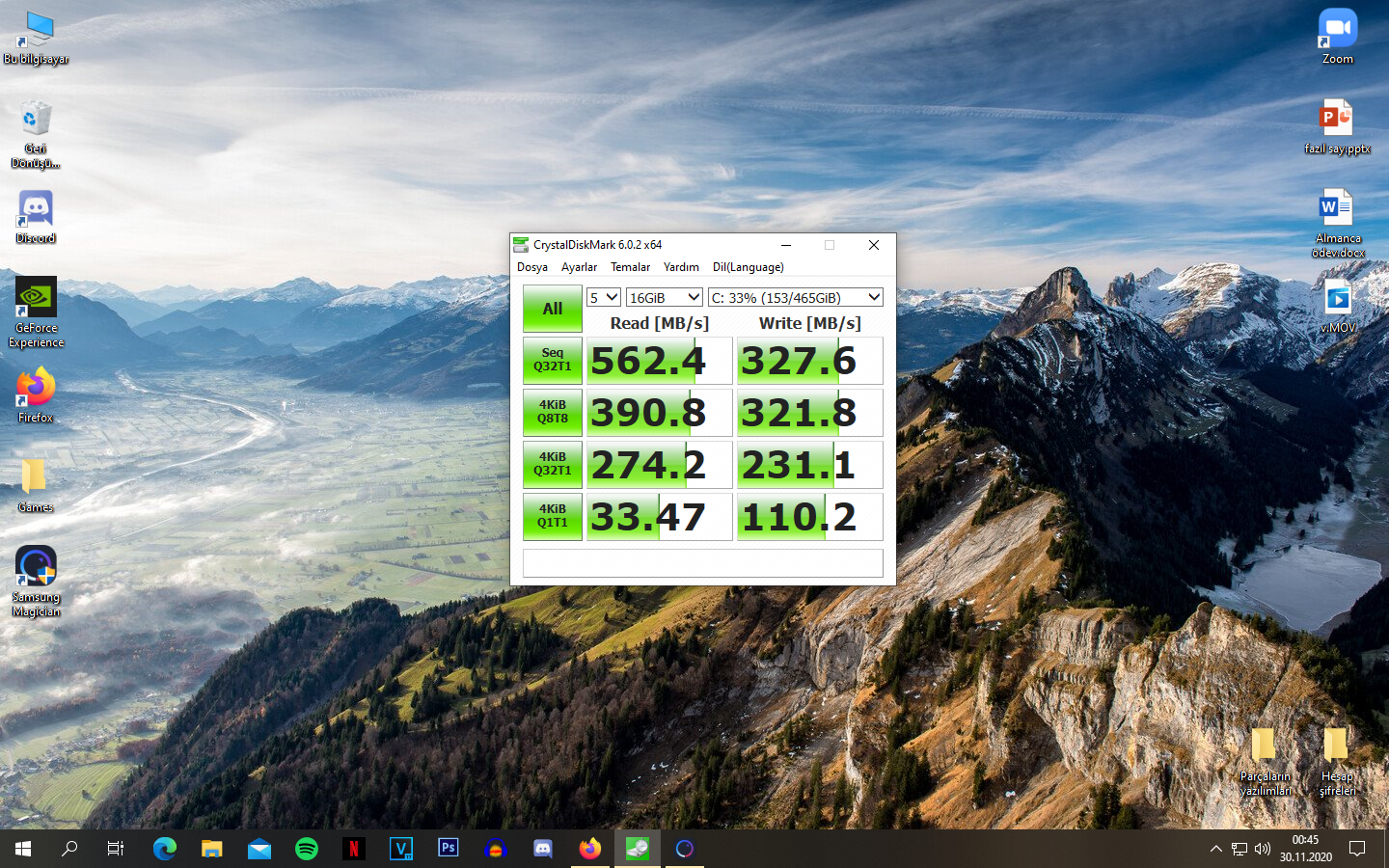Click the 274.2 read result
Viewport: 1389px width, 868px height.
(660, 465)
